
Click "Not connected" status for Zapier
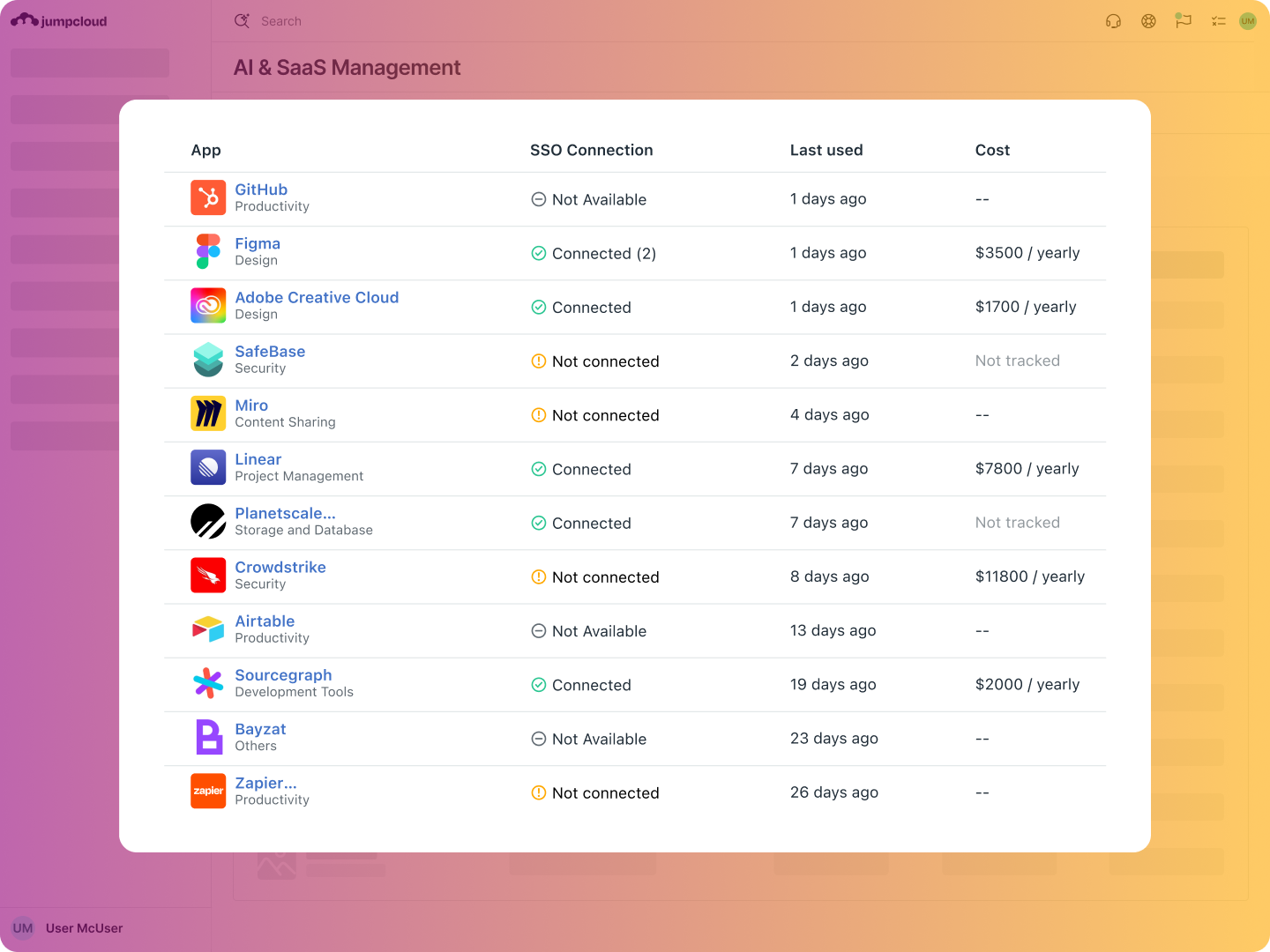(606, 792)
